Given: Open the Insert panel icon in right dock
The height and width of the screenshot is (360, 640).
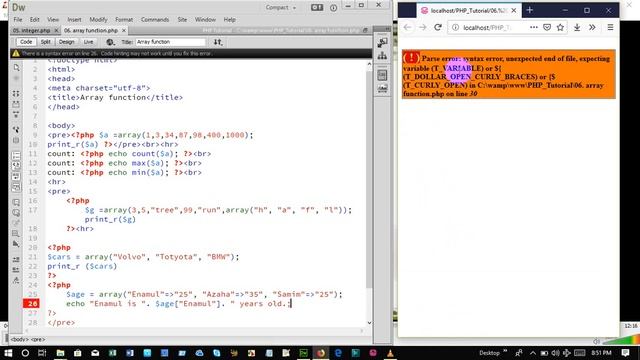Looking at the screenshot, I should 382,42.
